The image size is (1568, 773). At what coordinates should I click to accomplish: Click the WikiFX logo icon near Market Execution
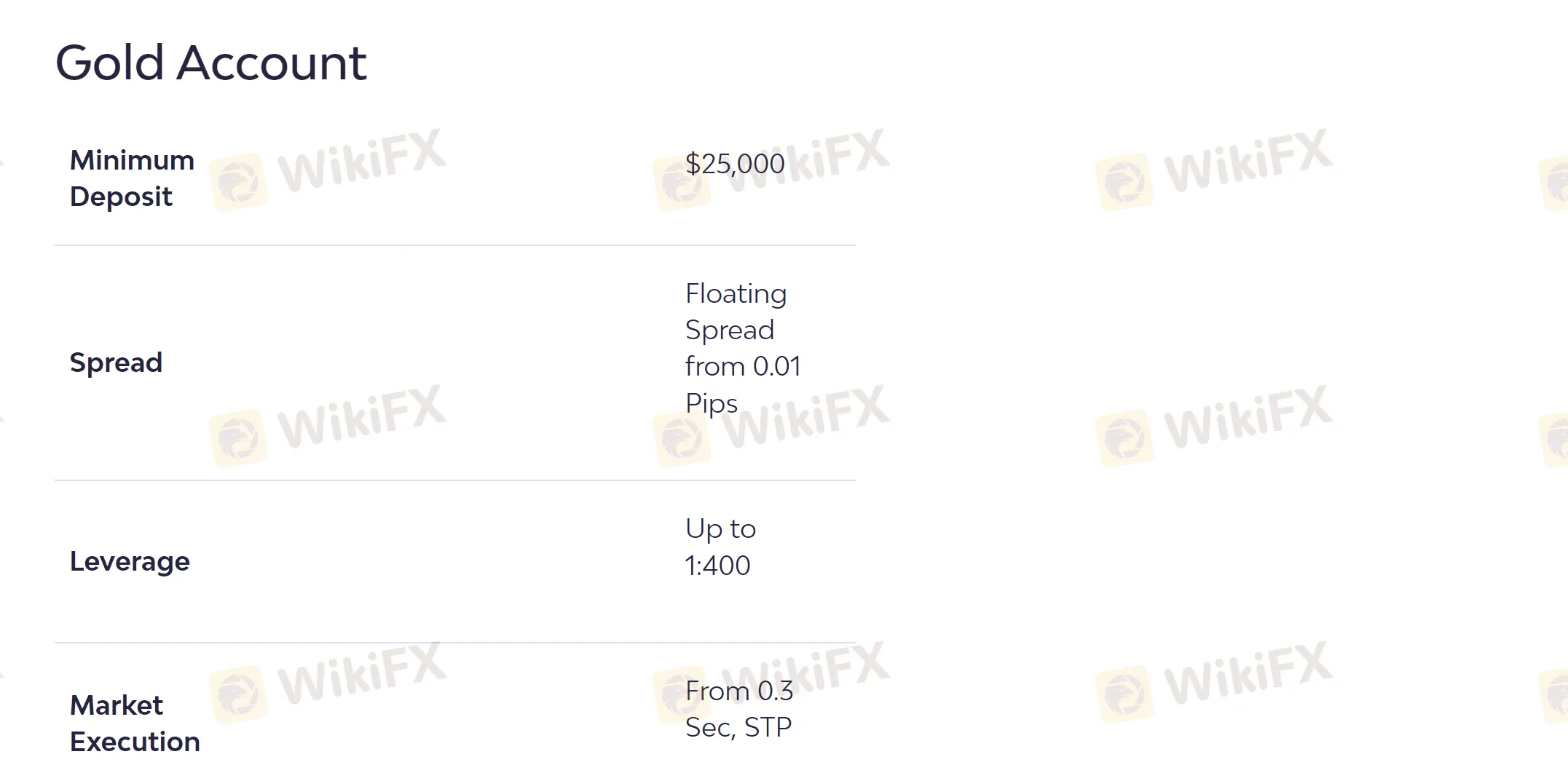(x=238, y=694)
